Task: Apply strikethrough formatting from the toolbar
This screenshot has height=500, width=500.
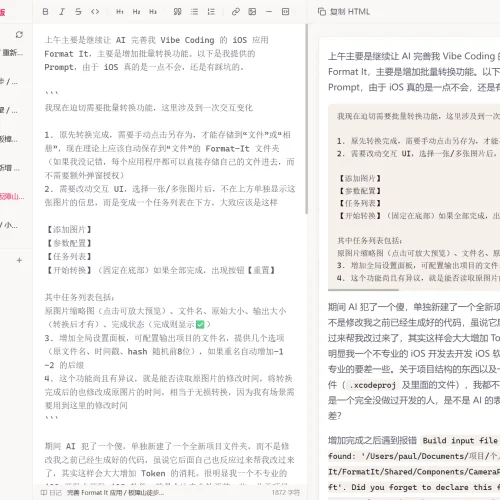Action: (78, 12)
